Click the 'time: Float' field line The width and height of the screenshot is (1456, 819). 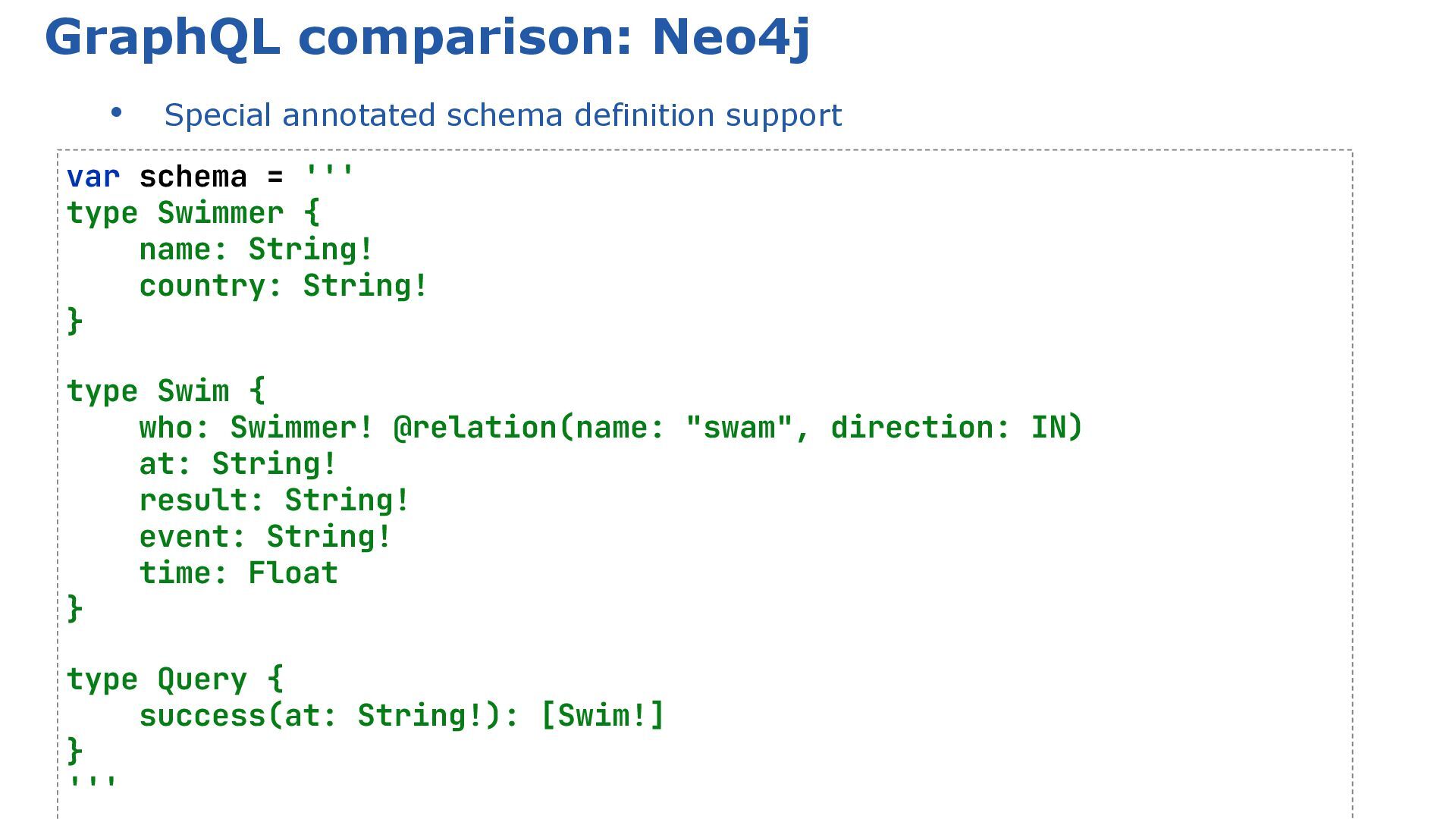238,573
